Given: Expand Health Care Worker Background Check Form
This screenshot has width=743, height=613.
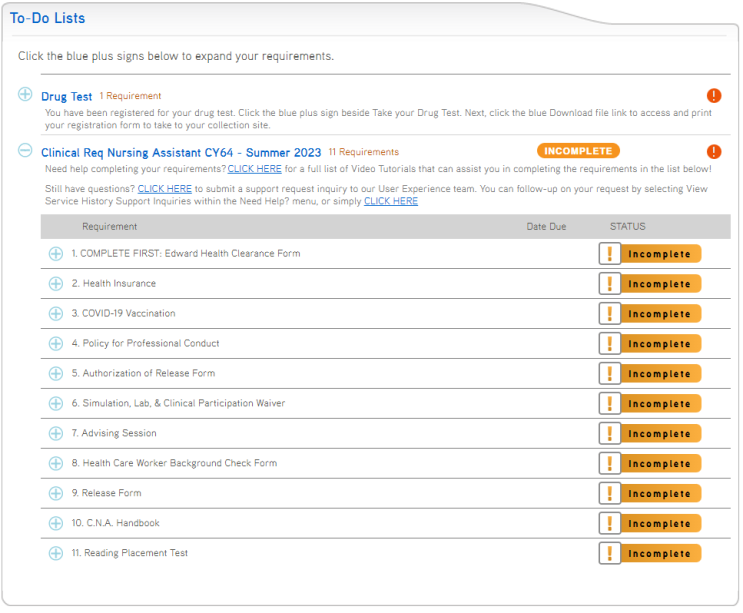Looking at the screenshot, I should pos(56,463).
